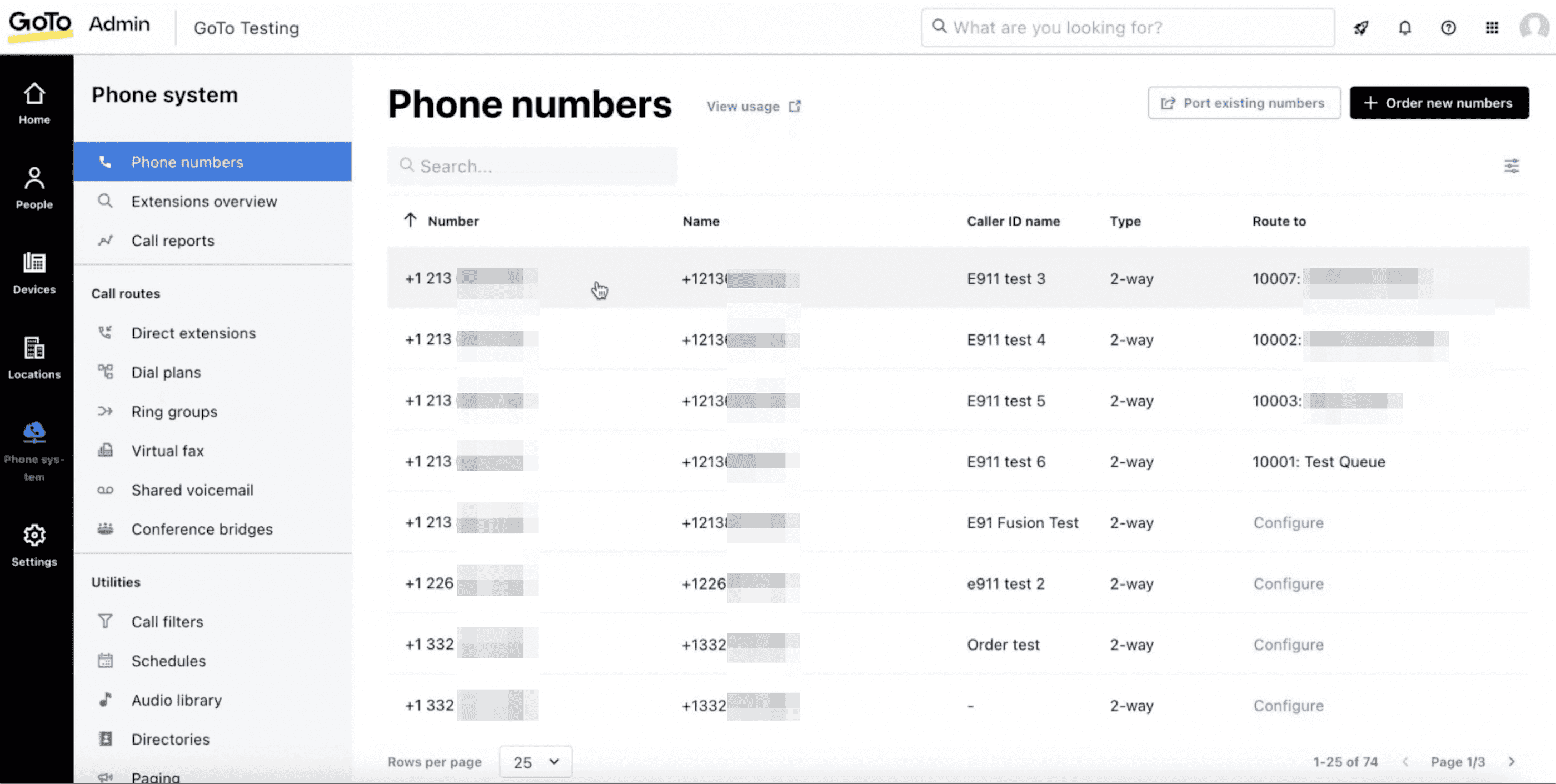
Task: Go to the next page with the chevron
Action: pyautogui.click(x=1513, y=762)
